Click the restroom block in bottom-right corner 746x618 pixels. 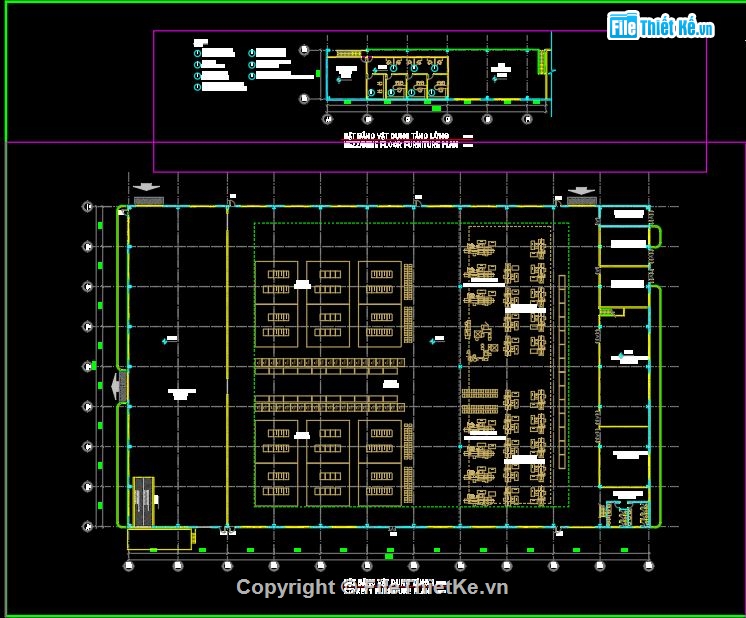(x=626, y=511)
